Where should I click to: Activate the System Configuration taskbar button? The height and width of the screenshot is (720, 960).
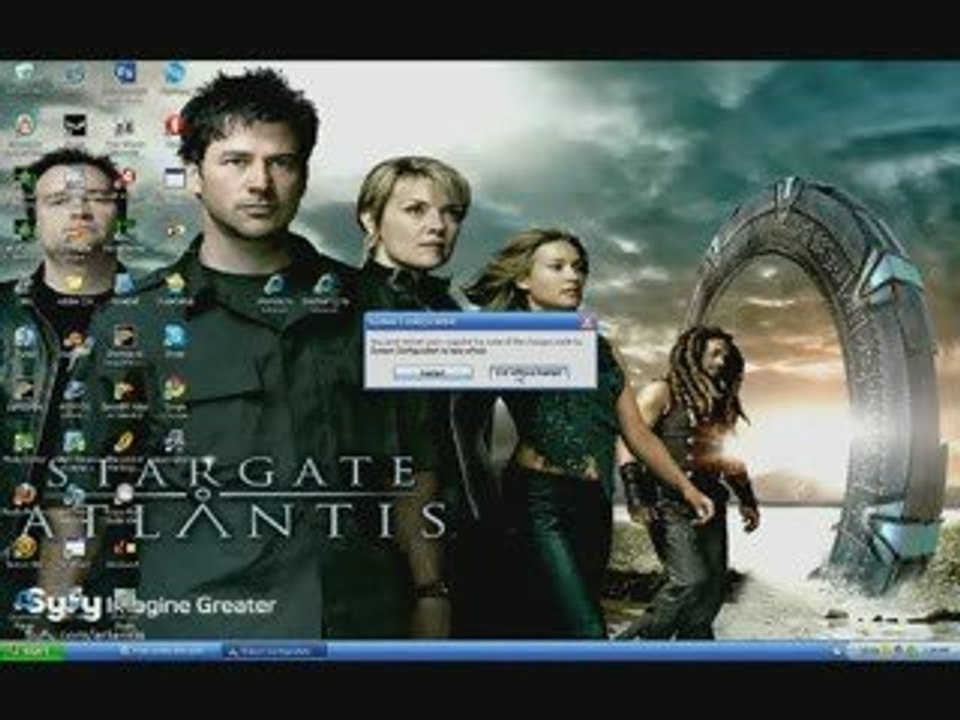click(x=274, y=651)
